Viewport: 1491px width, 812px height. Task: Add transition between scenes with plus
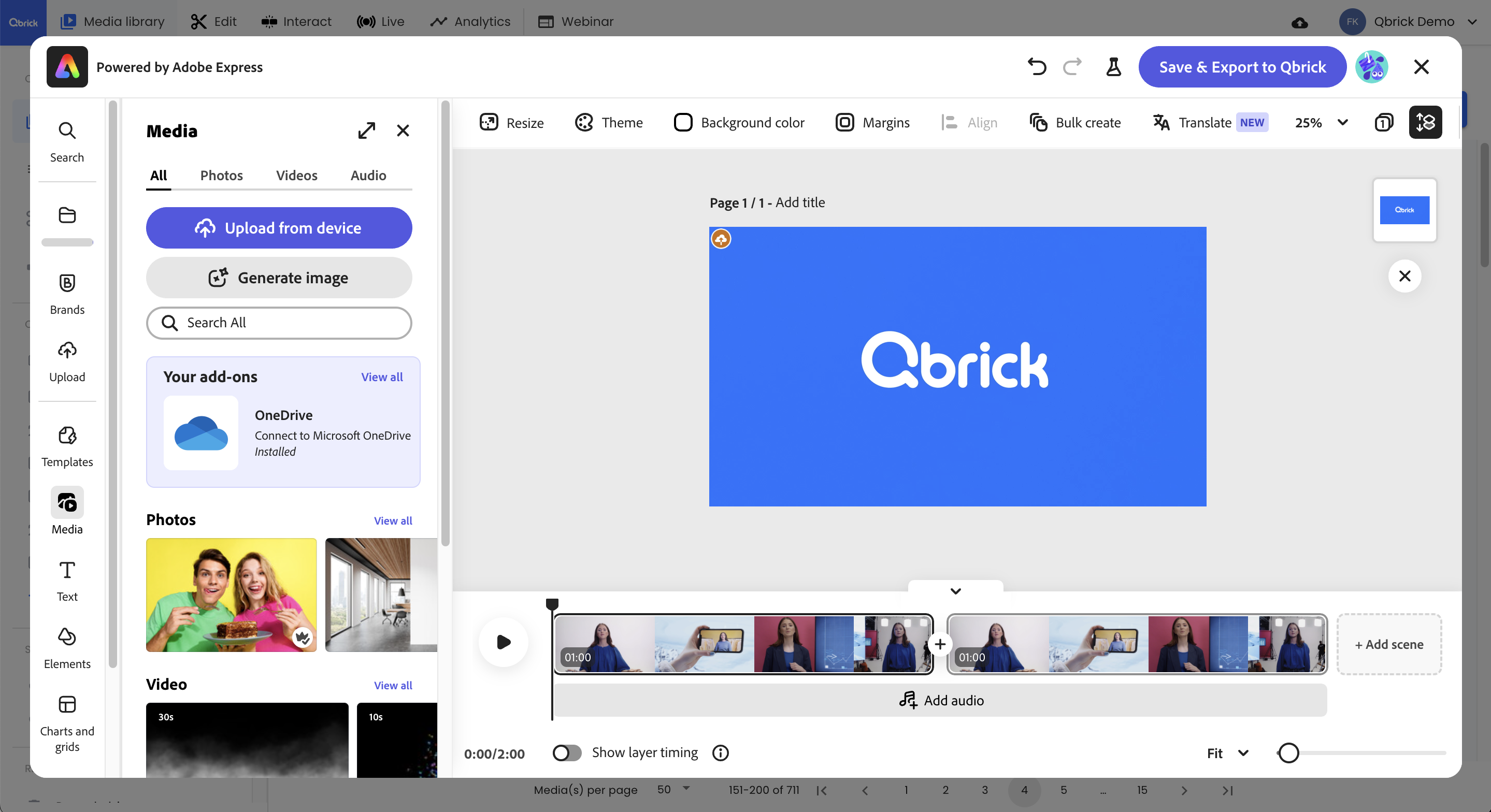pos(940,644)
